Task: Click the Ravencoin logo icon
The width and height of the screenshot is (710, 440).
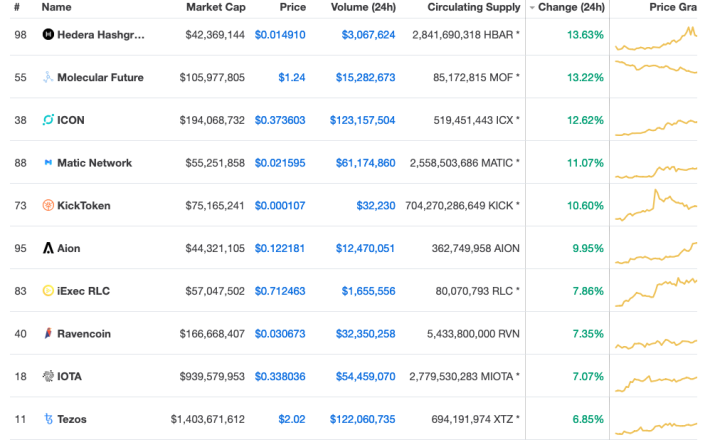Action: pos(48,334)
